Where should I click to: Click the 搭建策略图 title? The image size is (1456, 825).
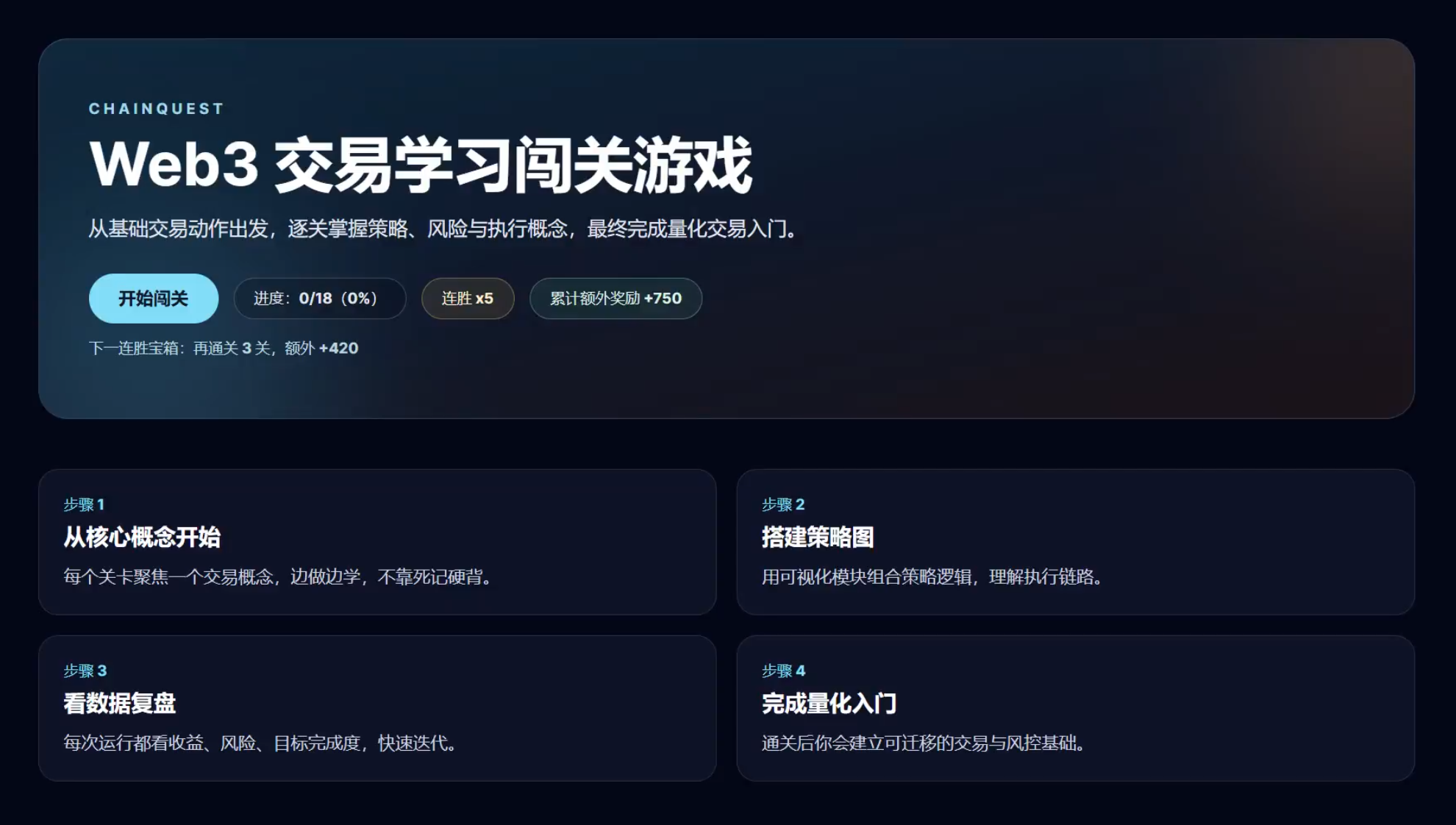point(818,537)
